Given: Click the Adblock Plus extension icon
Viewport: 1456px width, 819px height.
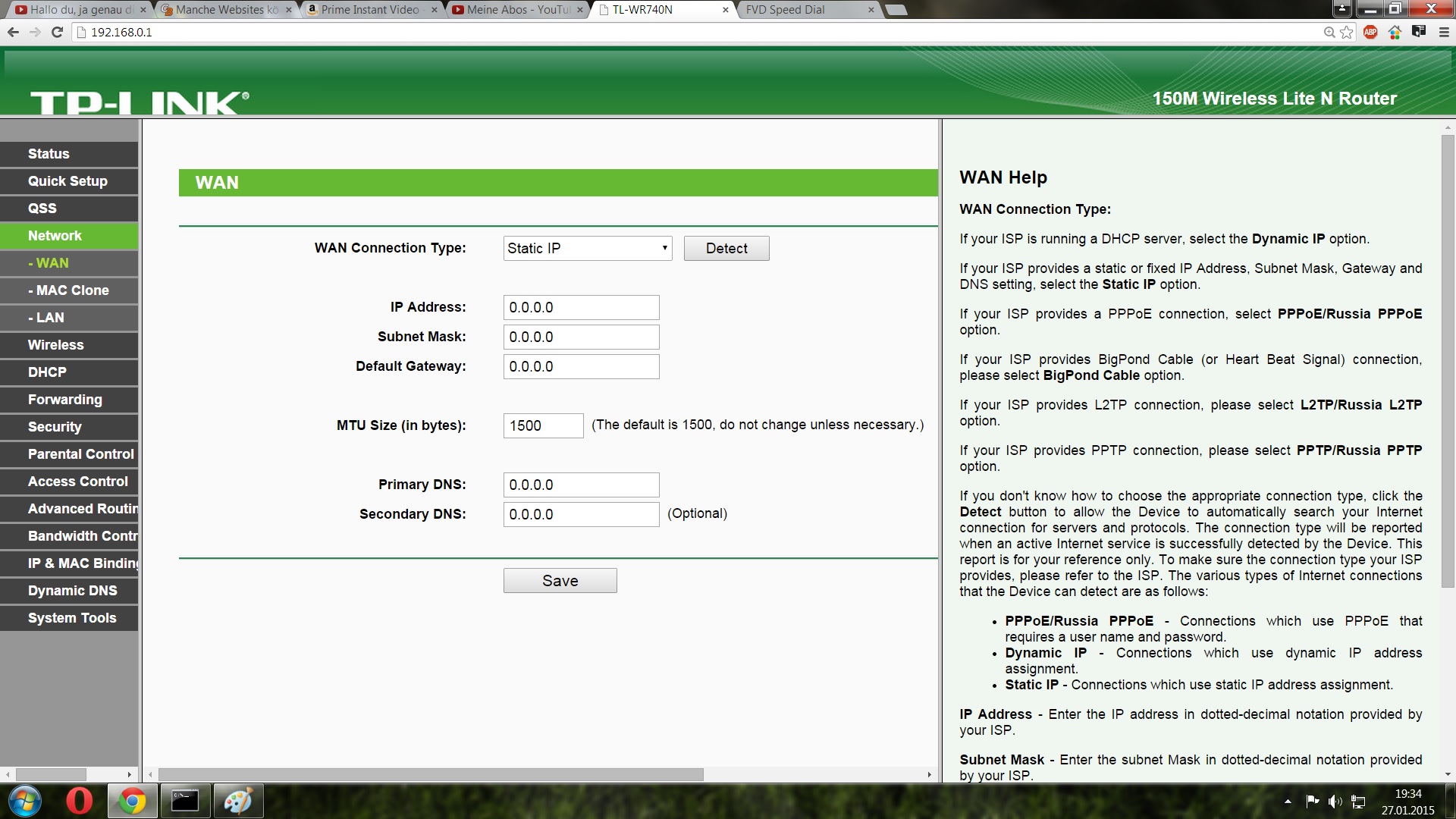Looking at the screenshot, I should 1370,32.
